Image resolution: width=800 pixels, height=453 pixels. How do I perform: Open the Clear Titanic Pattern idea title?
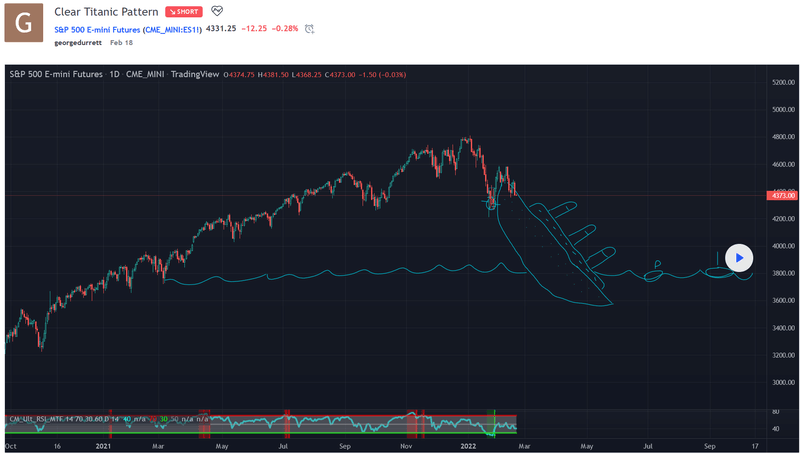click(106, 12)
